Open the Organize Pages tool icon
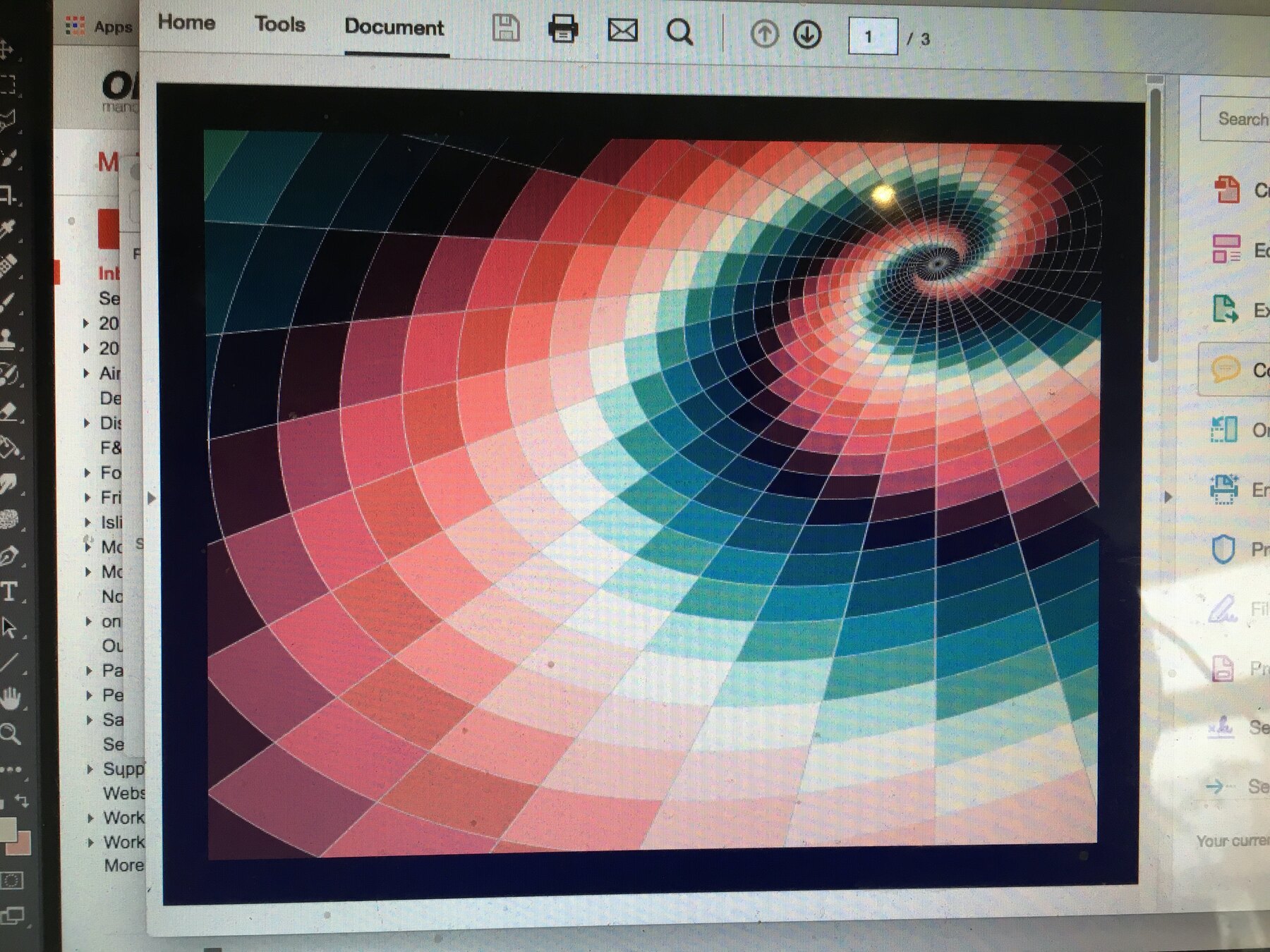Viewport: 1270px width, 952px height. click(1224, 429)
